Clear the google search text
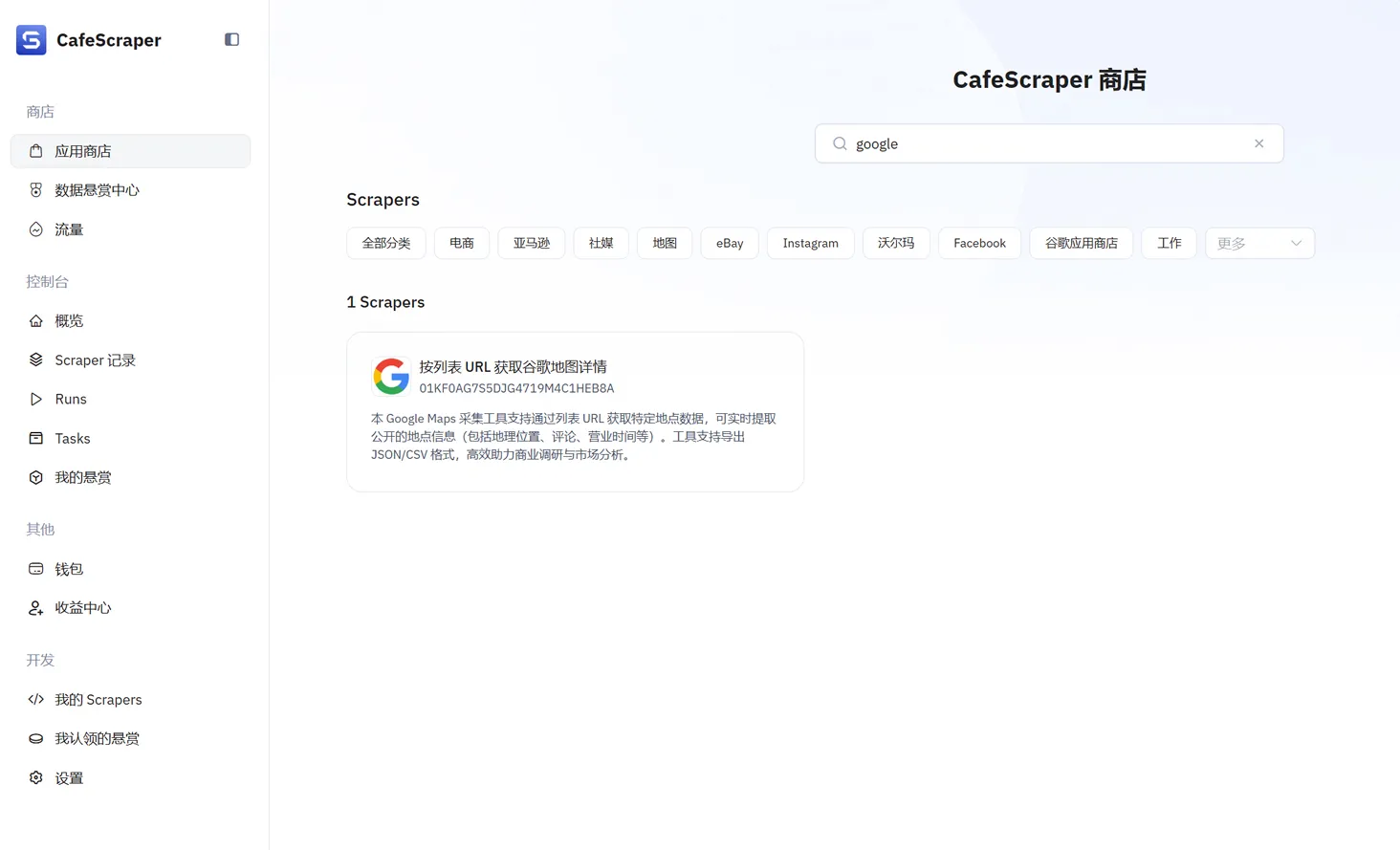This screenshot has height=850, width=1400. [x=1258, y=143]
